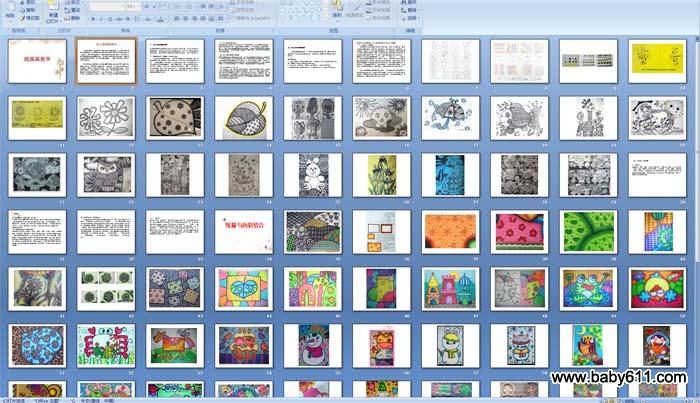Toggle right paragraph alignment

tap(194, 18)
